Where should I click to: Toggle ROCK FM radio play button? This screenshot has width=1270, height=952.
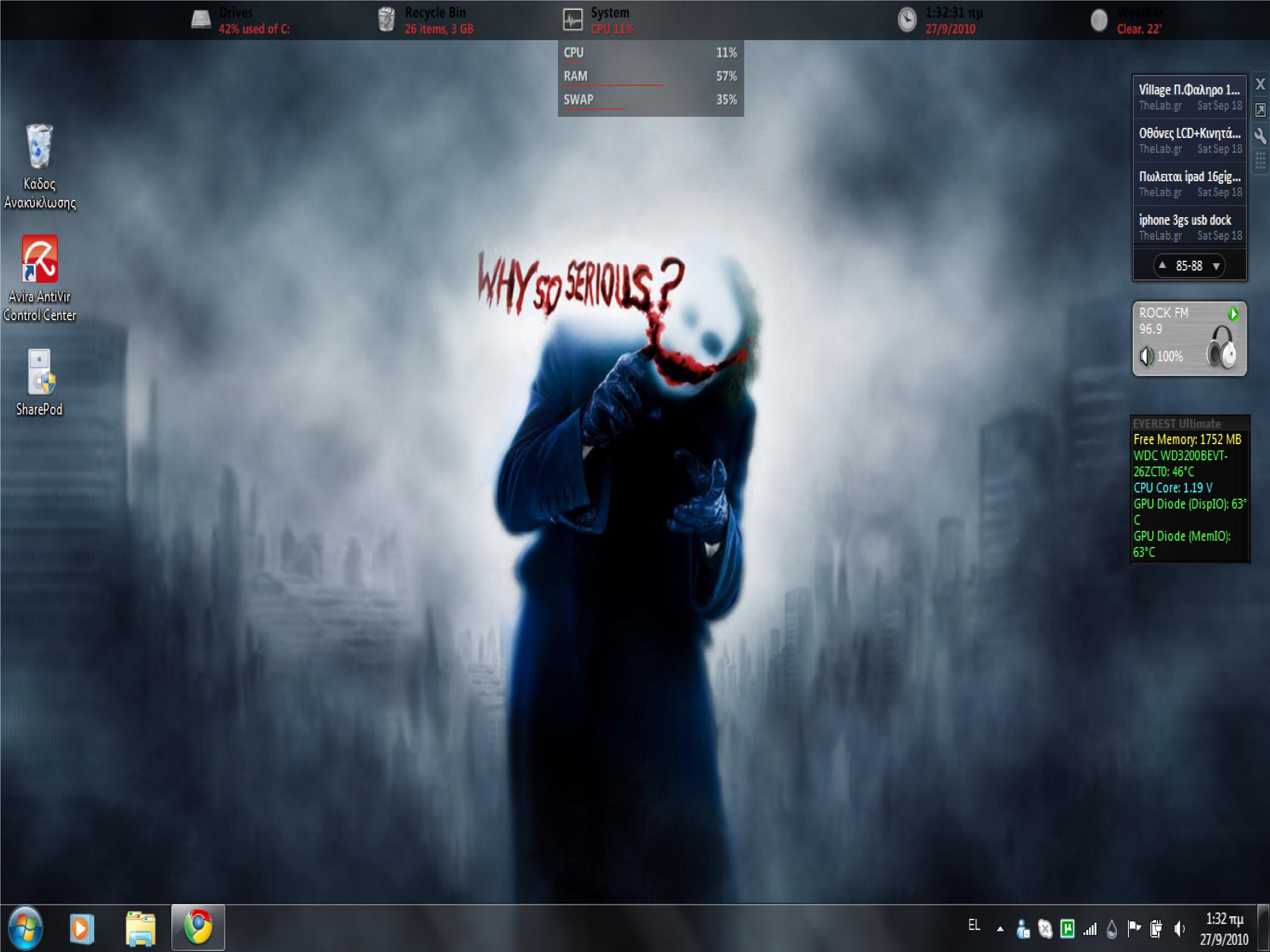click(x=1233, y=314)
